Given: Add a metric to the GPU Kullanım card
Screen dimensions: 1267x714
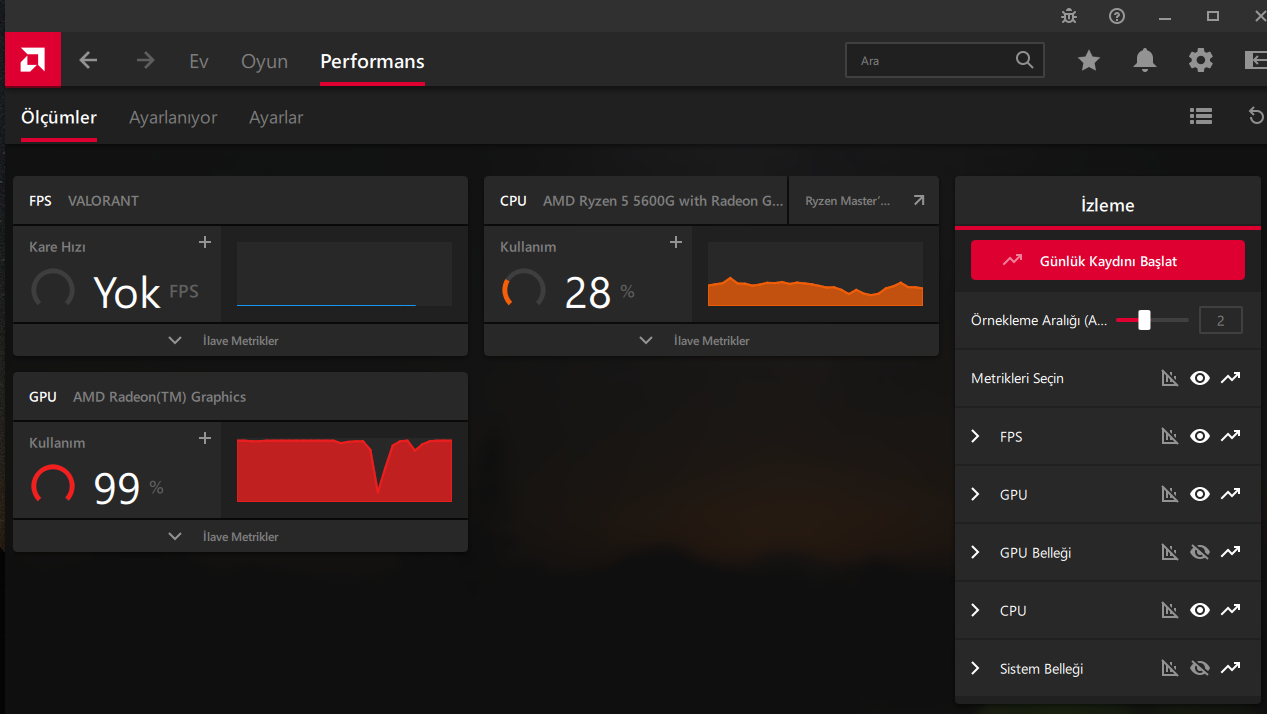Looking at the screenshot, I should tap(205, 438).
